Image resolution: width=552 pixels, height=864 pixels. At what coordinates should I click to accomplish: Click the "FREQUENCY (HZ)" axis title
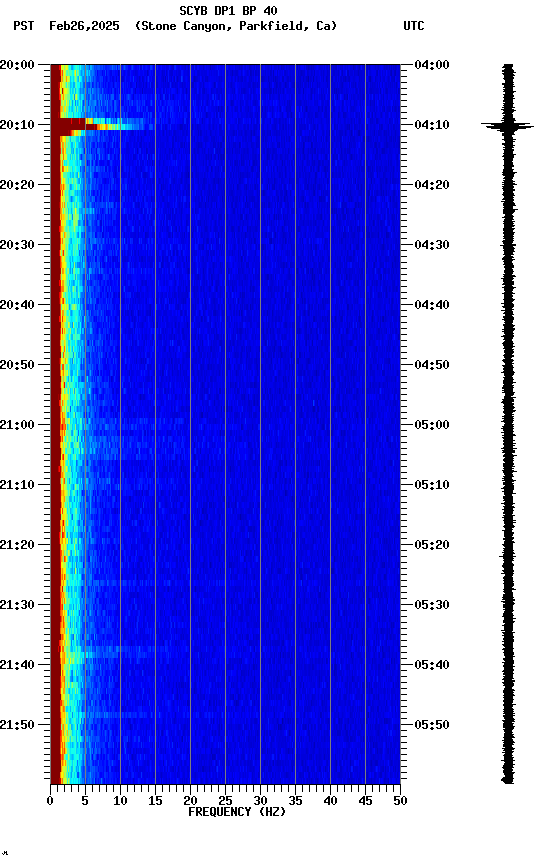(237, 812)
